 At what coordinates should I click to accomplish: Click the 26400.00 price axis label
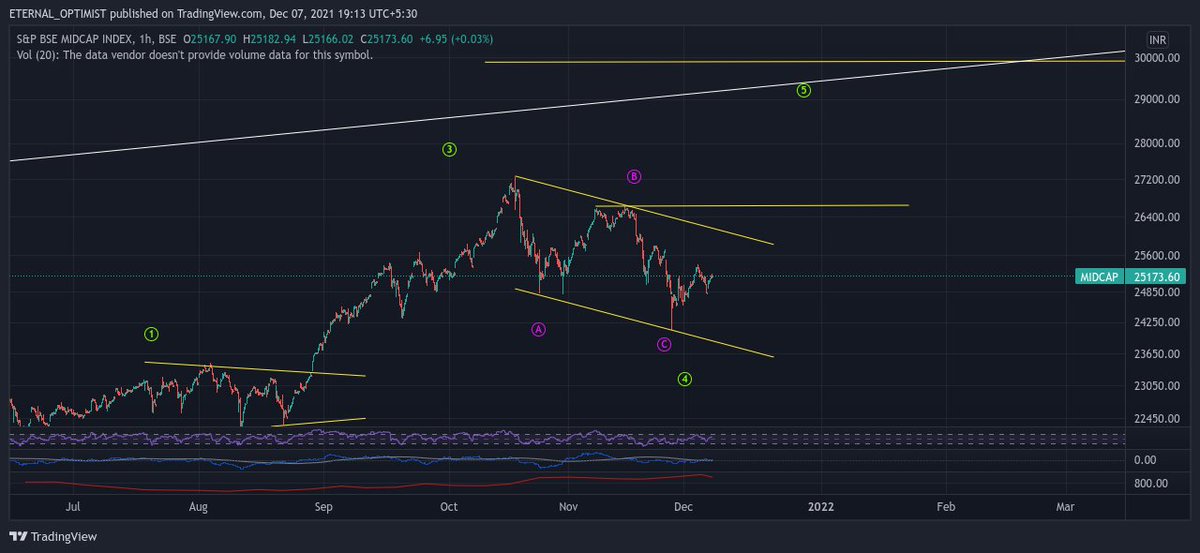(x=1155, y=217)
